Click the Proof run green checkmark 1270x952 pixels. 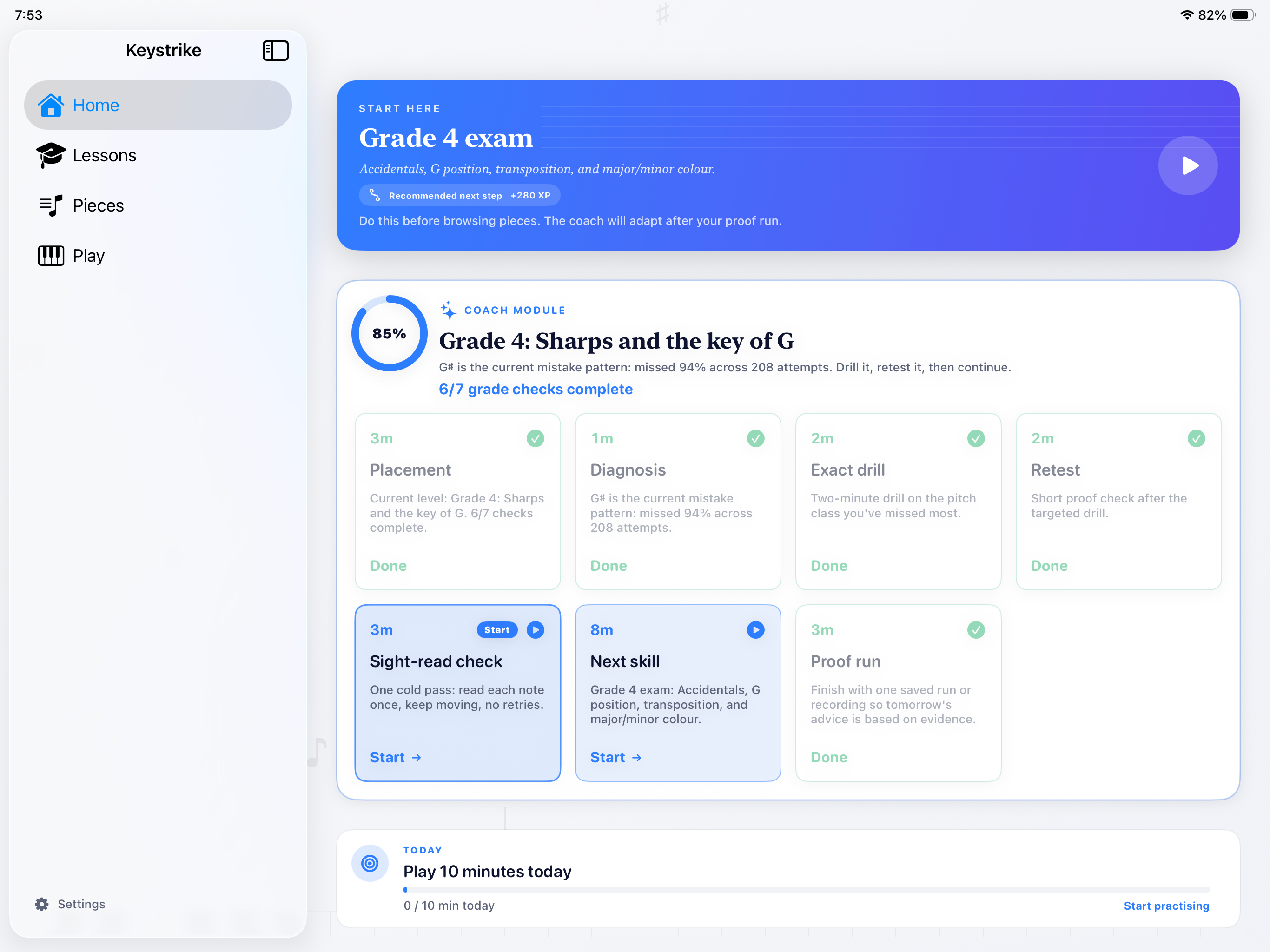975,630
